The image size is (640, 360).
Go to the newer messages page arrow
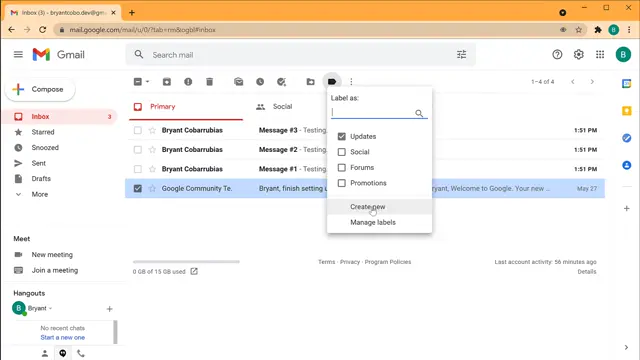(573, 82)
